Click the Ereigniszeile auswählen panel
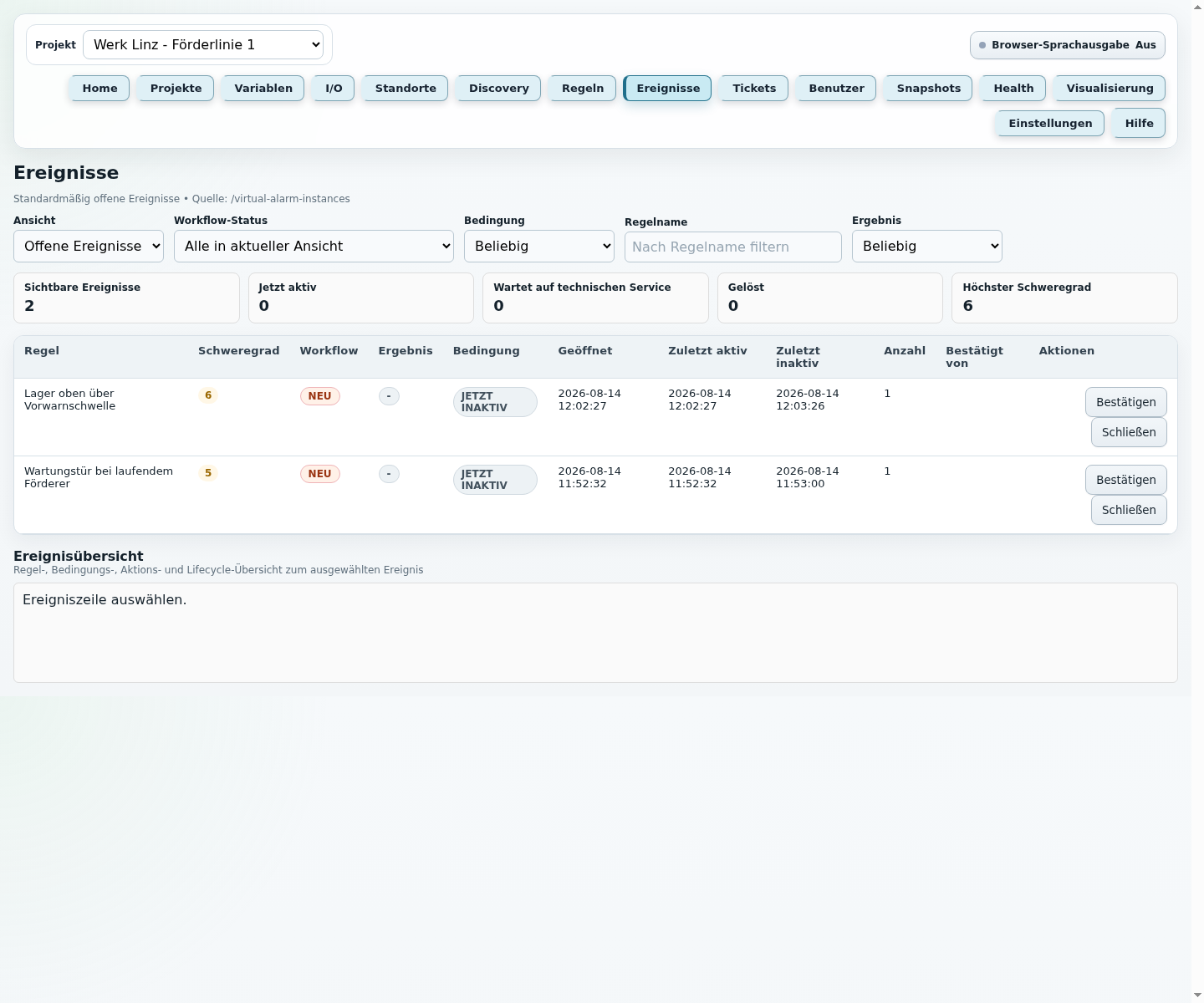 click(x=595, y=633)
